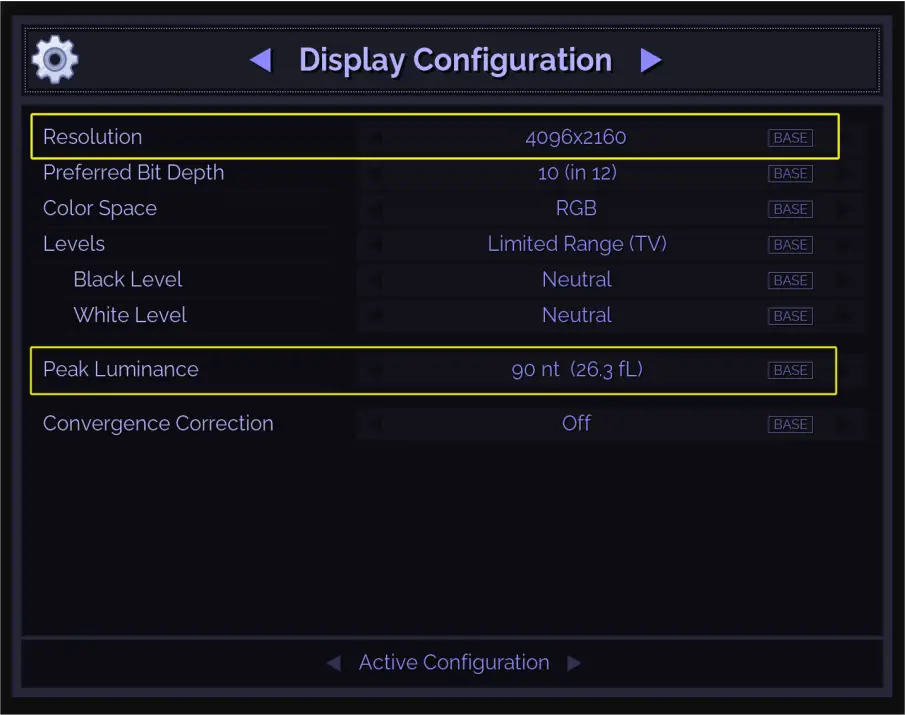This screenshot has width=905, height=715.
Task: Click the right arrow on the Resolution row
Action: tap(850, 137)
